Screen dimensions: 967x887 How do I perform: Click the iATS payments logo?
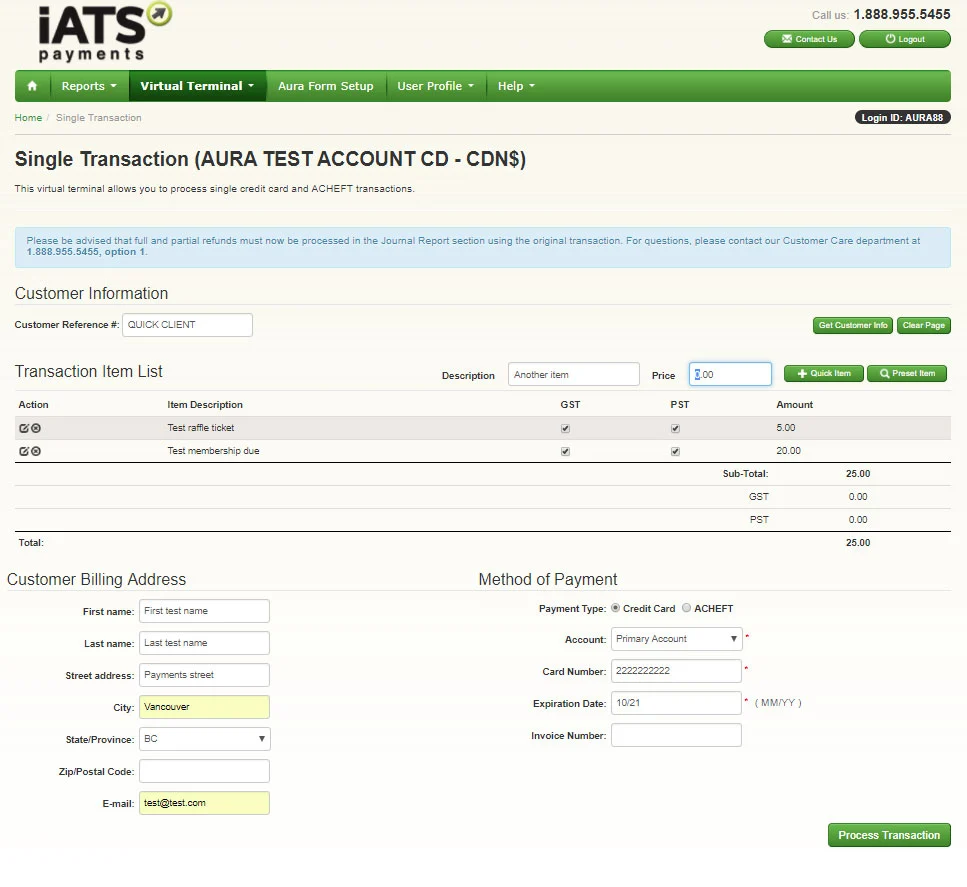point(104,32)
